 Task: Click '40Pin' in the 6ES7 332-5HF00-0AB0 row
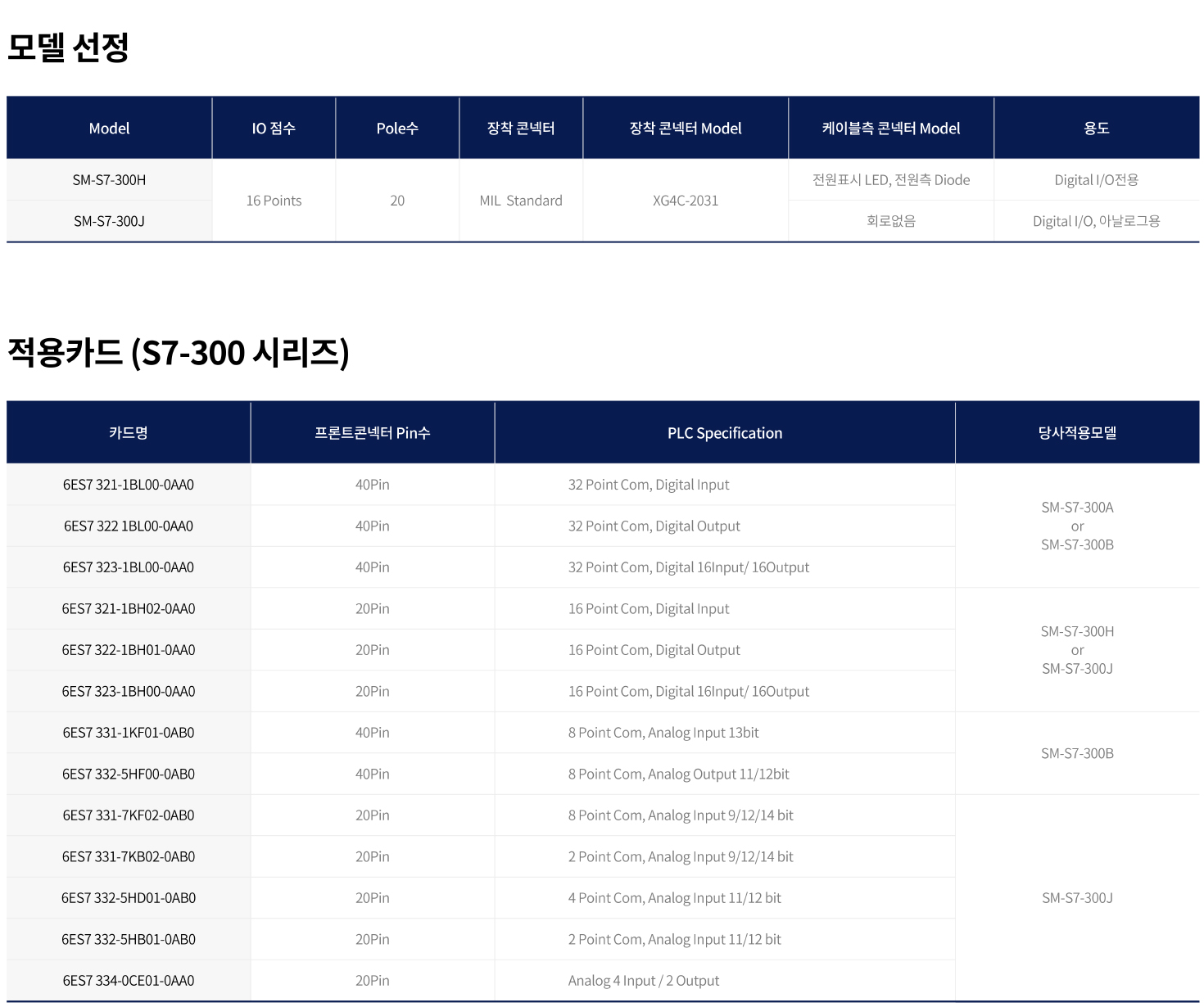[373, 774]
